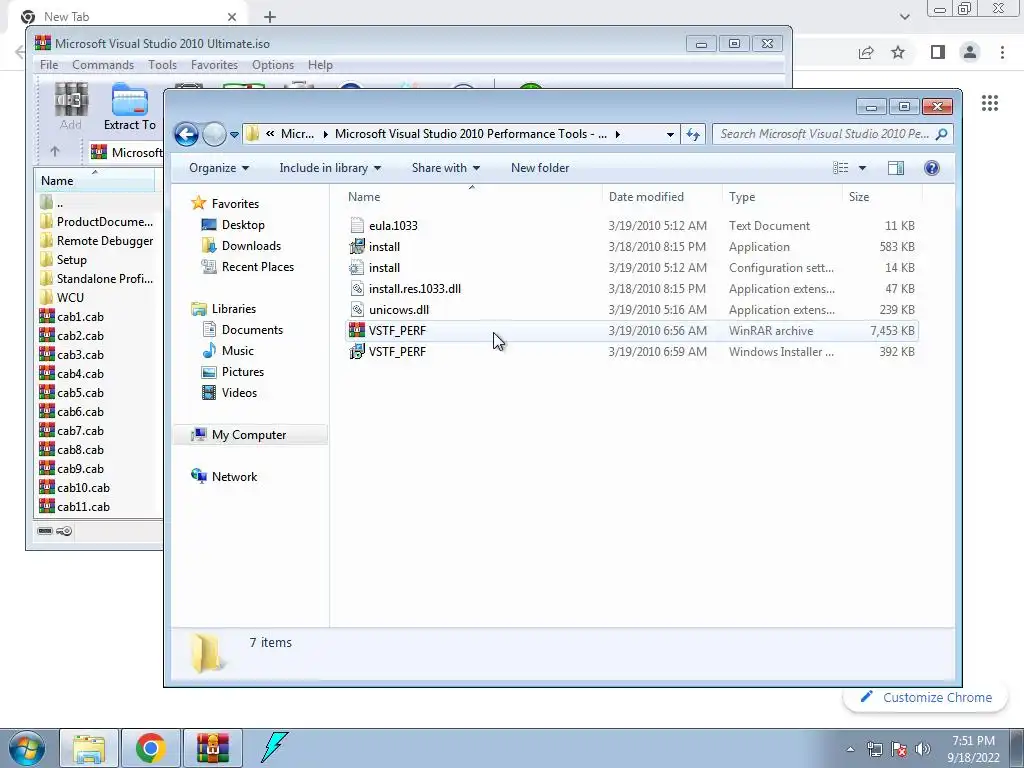Open the Share with dropdown
This screenshot has width=1024, height=768.
coord(446,168)
